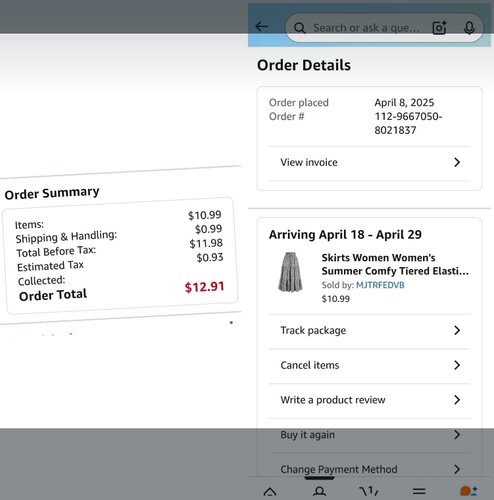This screenshot has width=494, height=500.
Task: Tap the back arrow icon
Action: 262,27
